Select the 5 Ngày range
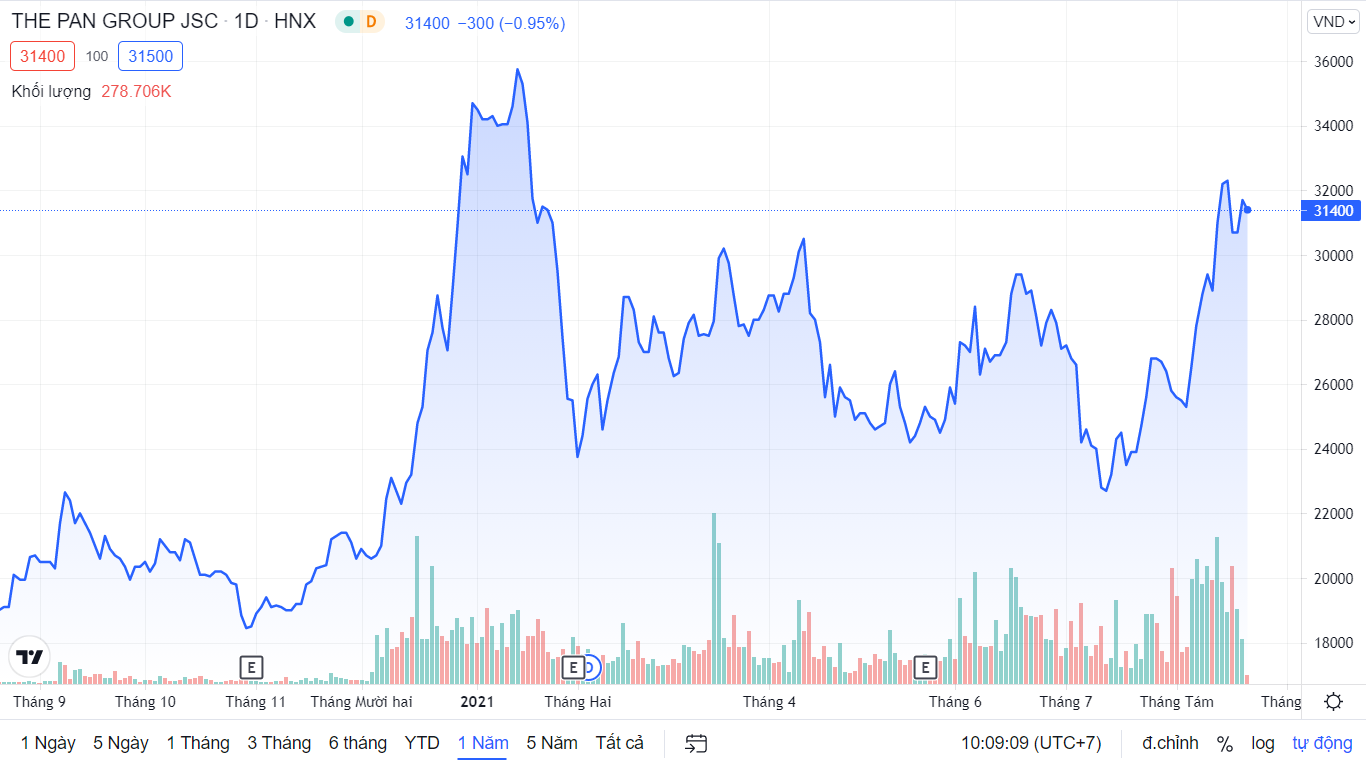This screenshot has width=1366, height=768. [121, 743]
